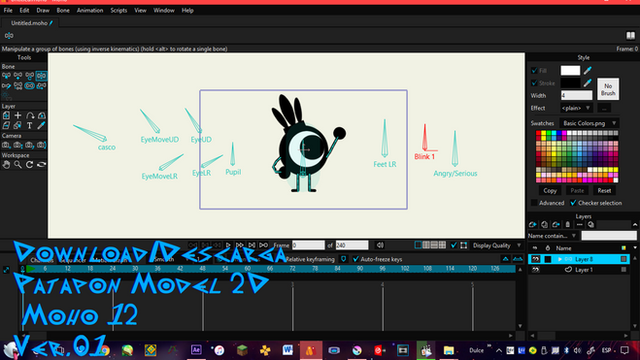This screenshot has height=360, width=640.
Task: Toggle Auto-freeze keys checkbox
Action: [x=356, y=259]
